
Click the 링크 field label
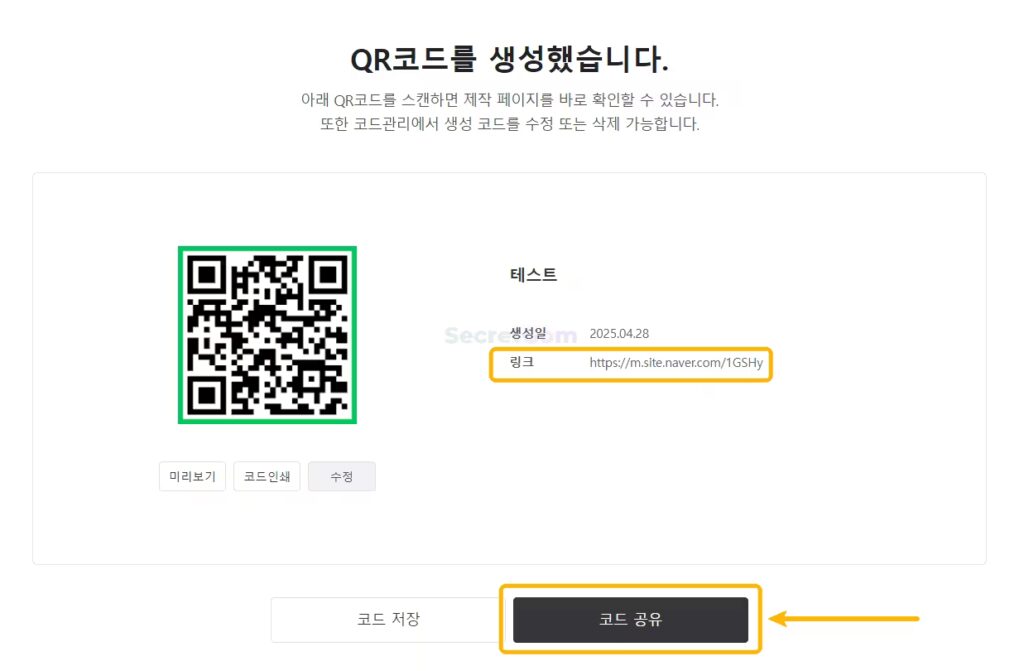click(x=521, y=362)
